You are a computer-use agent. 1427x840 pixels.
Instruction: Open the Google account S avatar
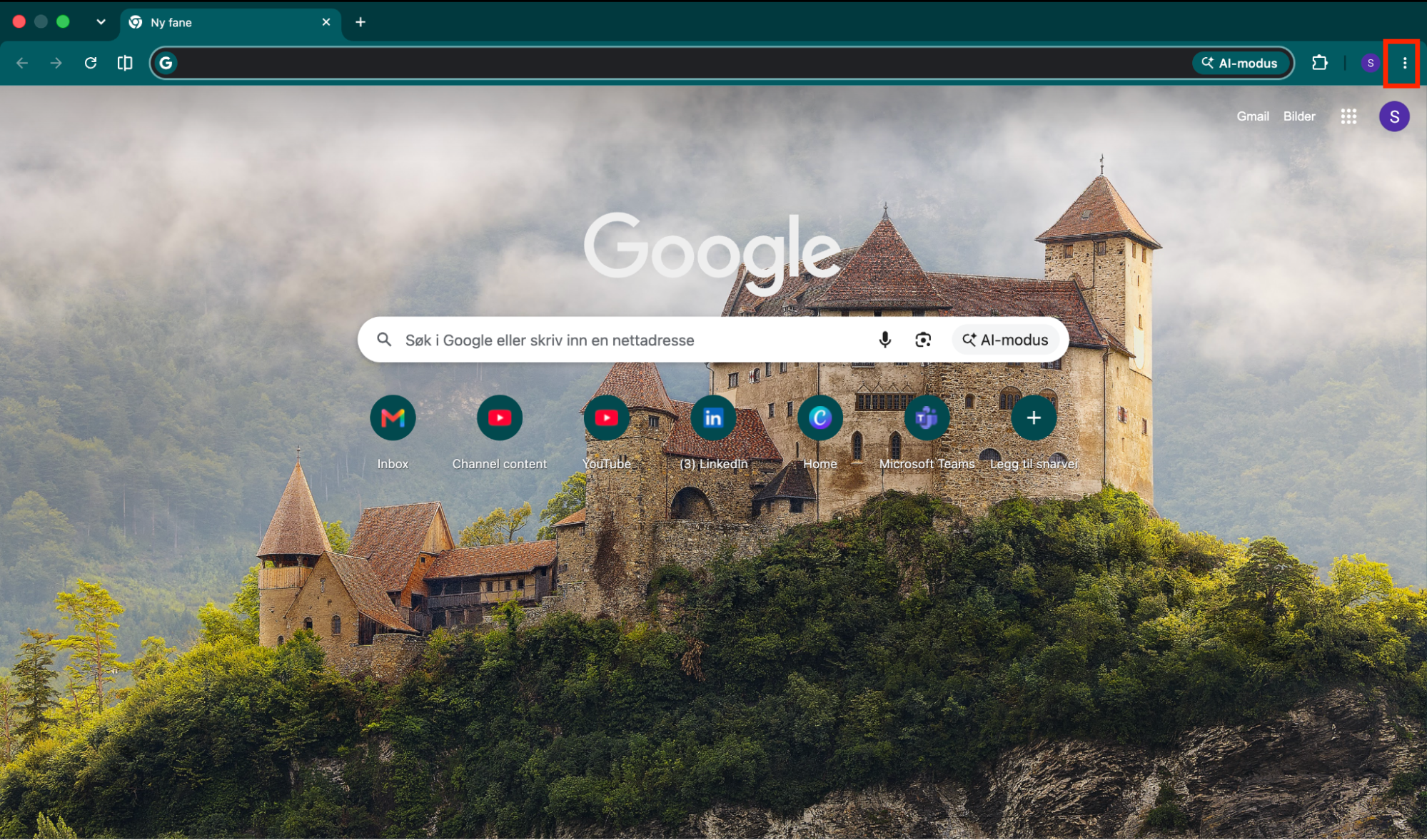coord(1393,116)
